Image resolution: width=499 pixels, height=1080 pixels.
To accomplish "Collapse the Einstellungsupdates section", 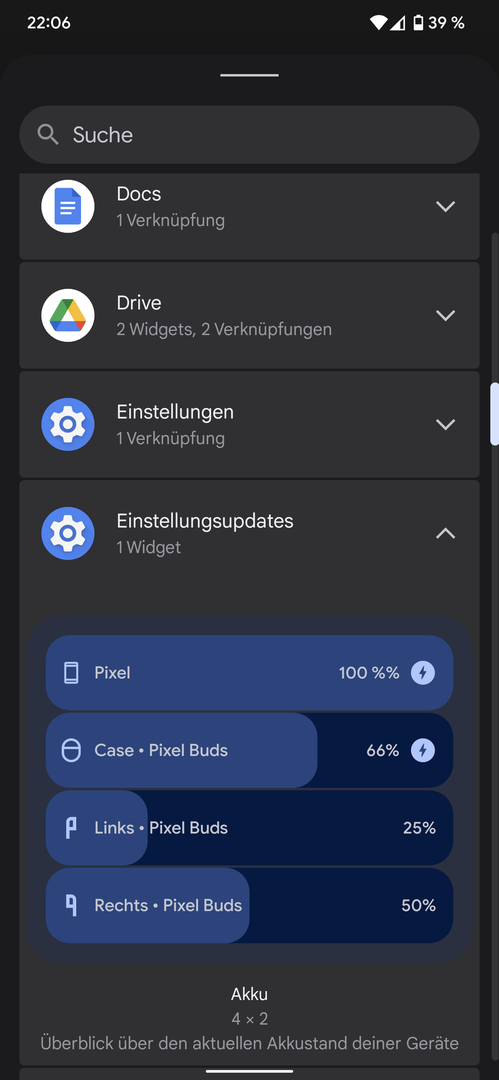I will coord(446,533).
